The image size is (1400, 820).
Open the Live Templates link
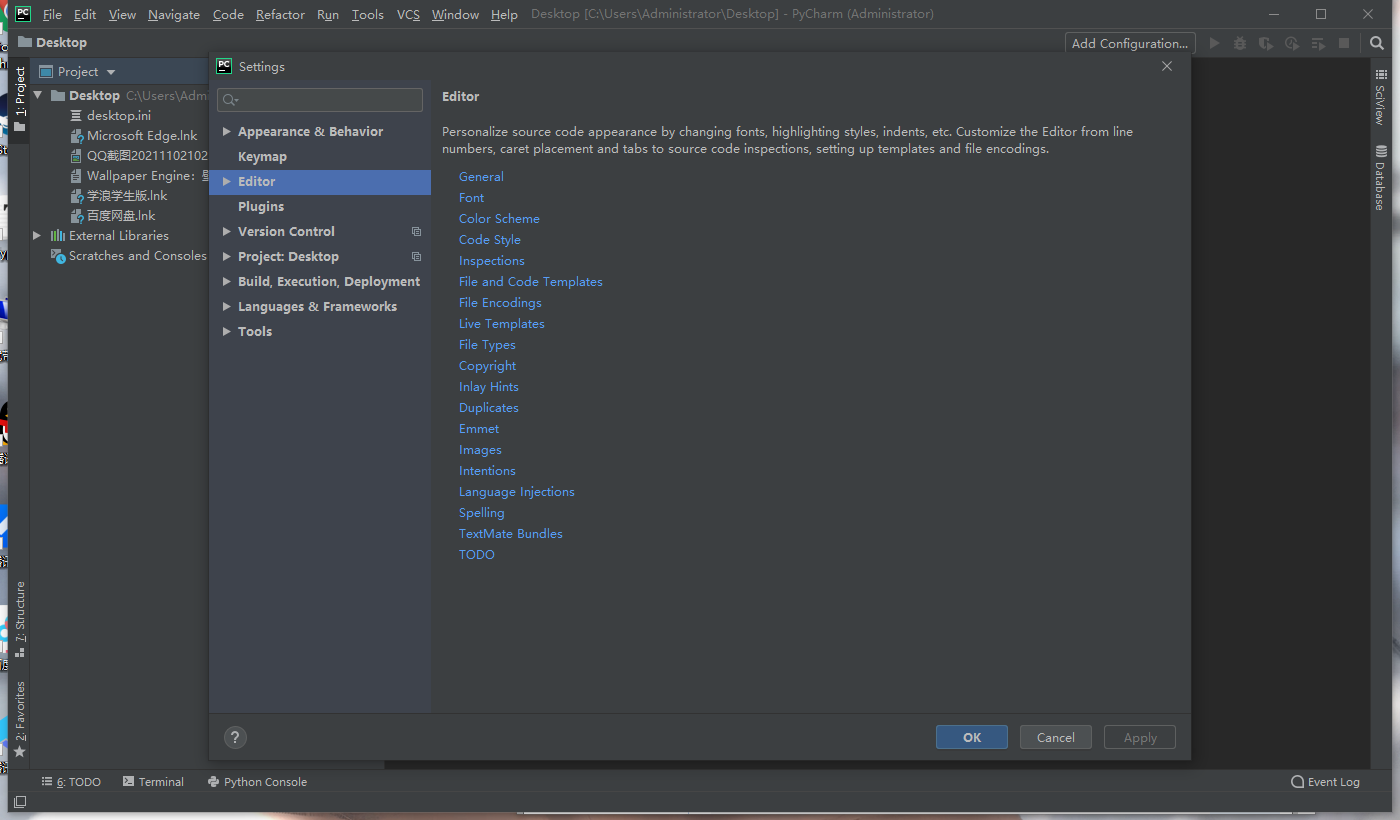tap(502, 324)
